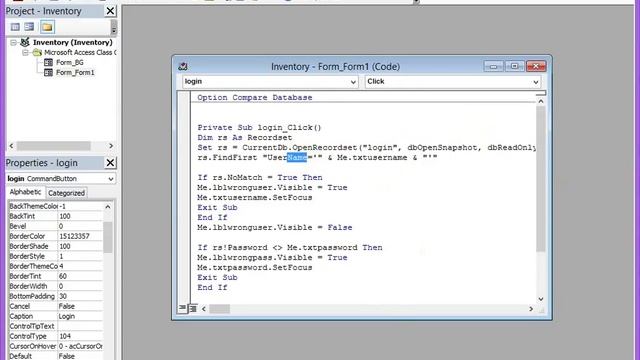
Task: Toggle Folders icon in Project panel
Action: pos(47,27)
